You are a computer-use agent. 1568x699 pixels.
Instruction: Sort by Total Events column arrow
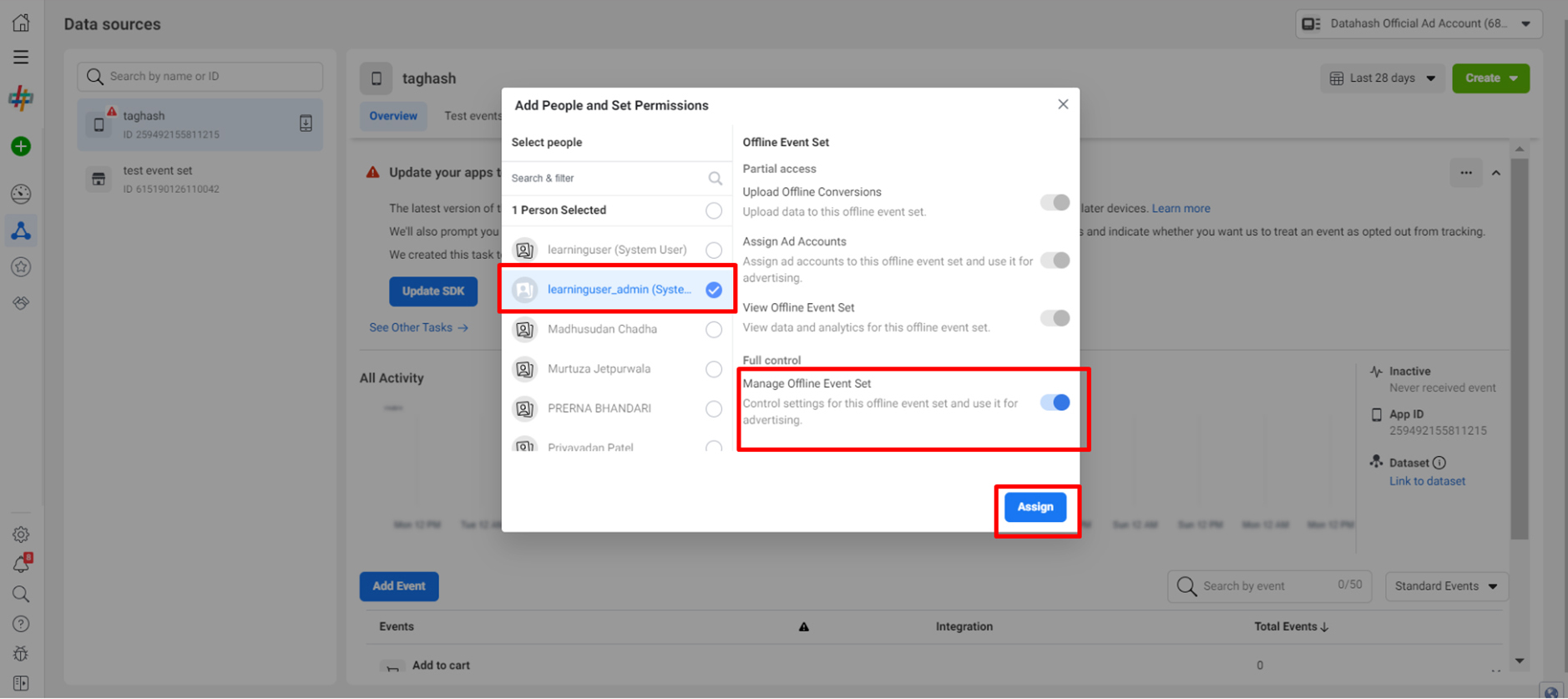pos(1325,627)
